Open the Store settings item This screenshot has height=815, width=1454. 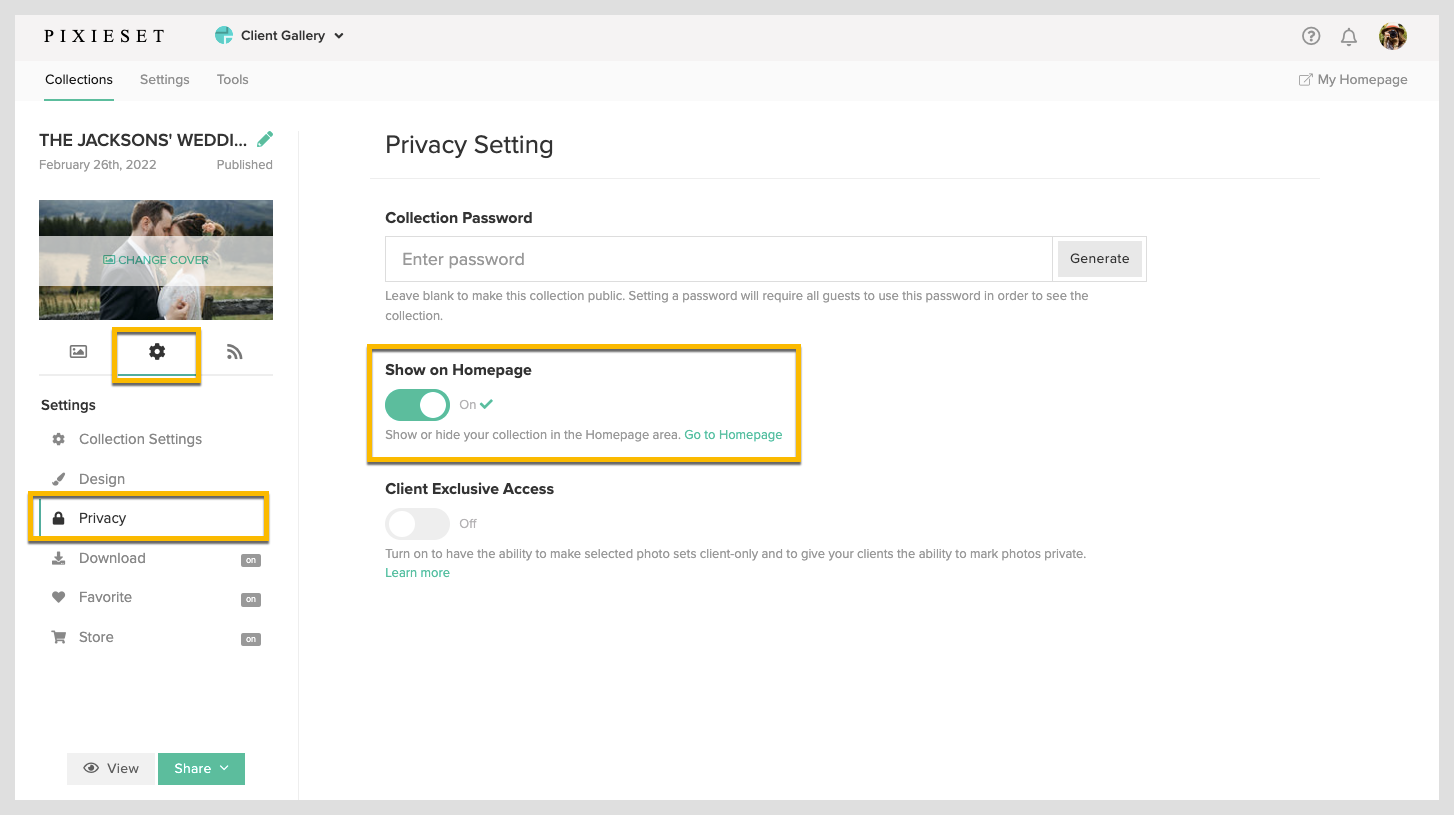[96, 637]
